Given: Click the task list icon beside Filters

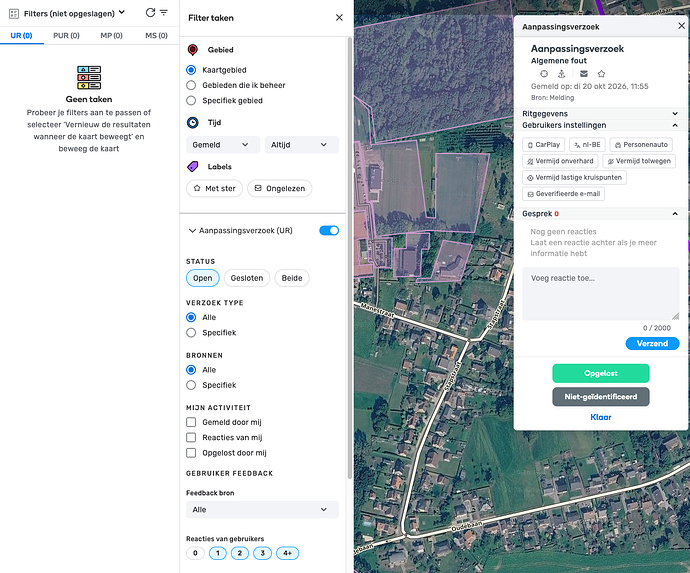Looking at the screenshot, I should (x=14, y=14).
